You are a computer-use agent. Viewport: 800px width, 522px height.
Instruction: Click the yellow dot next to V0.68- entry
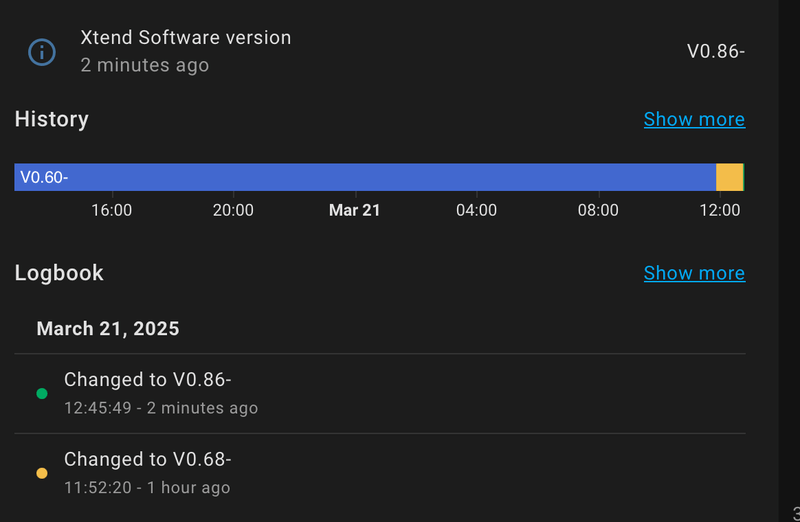(x=42, y=473)
